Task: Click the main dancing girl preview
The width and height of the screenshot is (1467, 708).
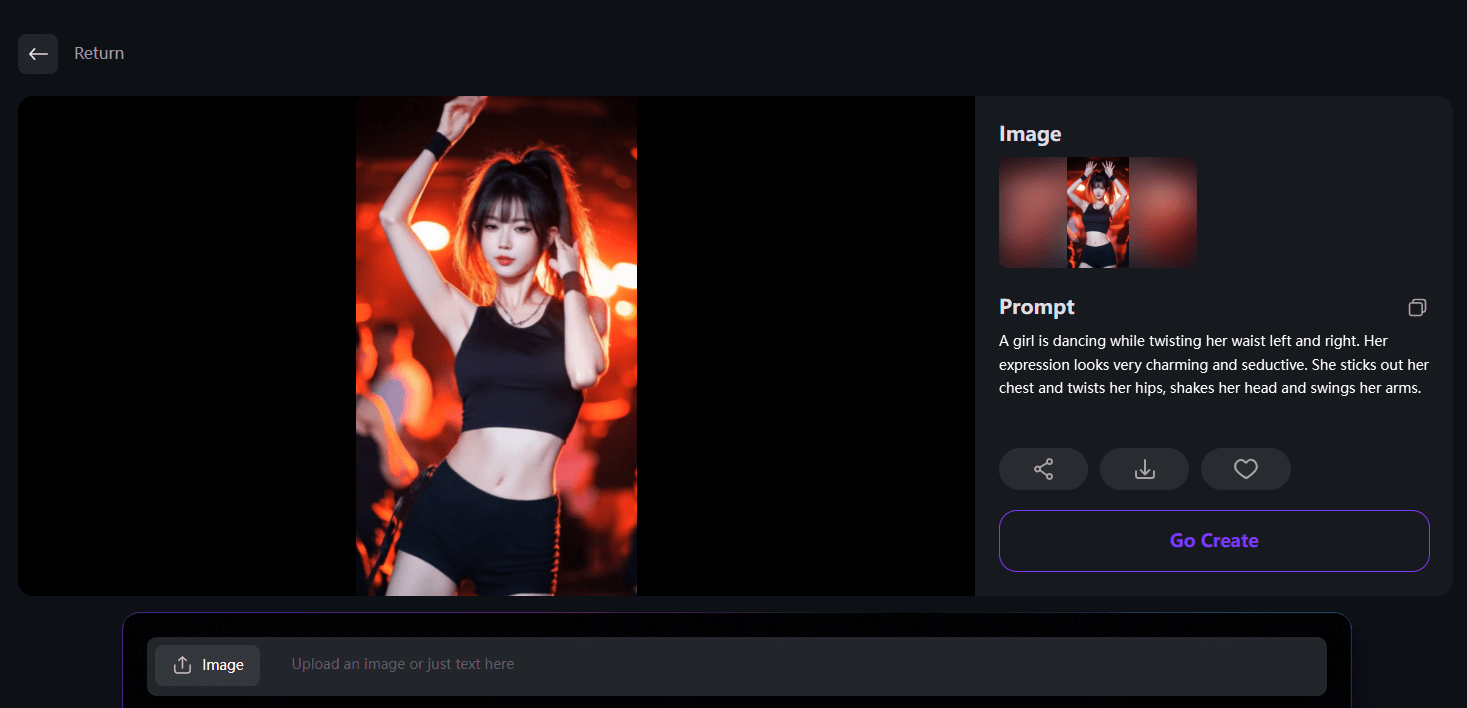Action: (496, 346)
